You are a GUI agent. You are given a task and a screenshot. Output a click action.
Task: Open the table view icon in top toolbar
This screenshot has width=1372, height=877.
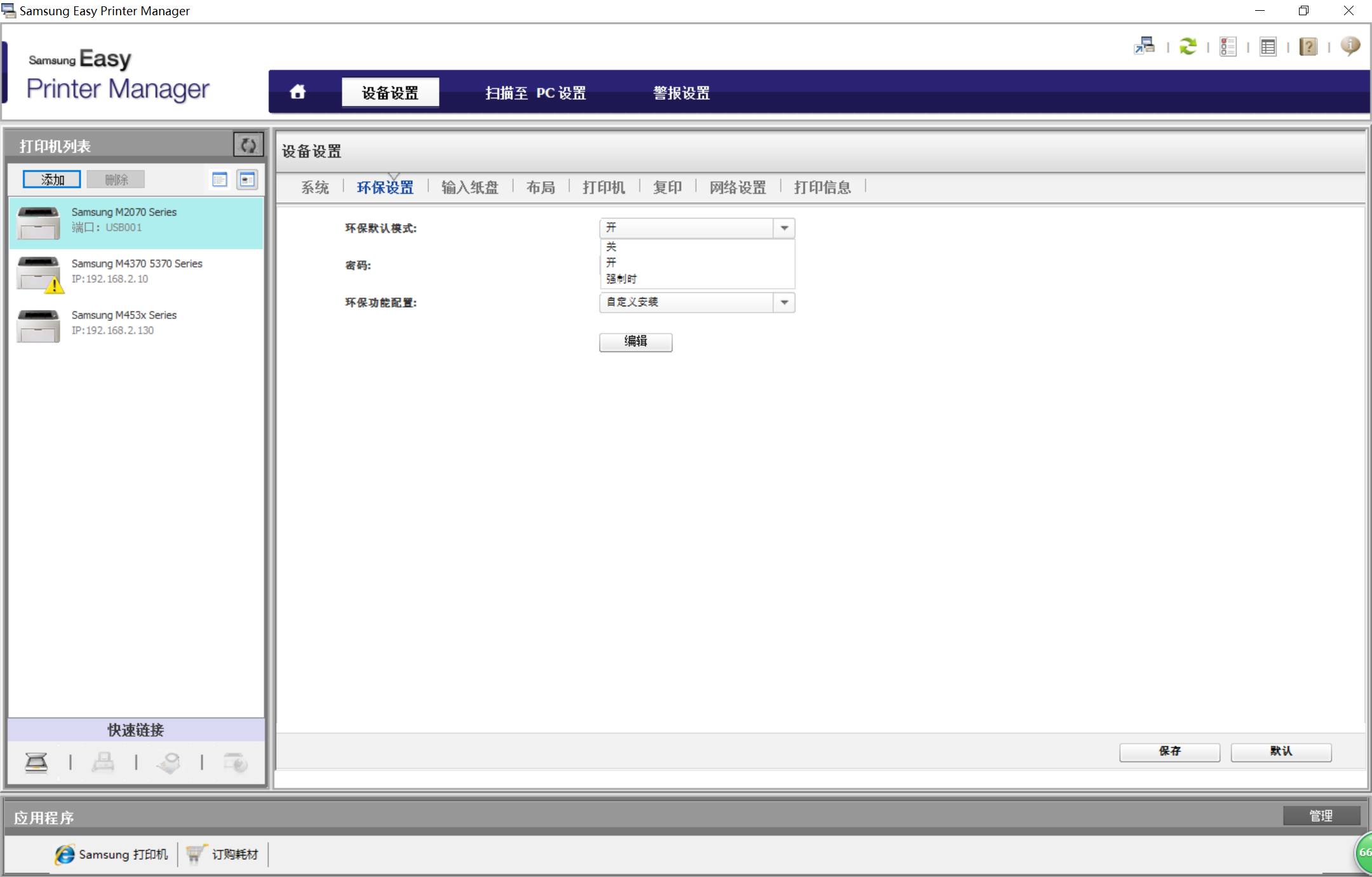click(1268, 46)
